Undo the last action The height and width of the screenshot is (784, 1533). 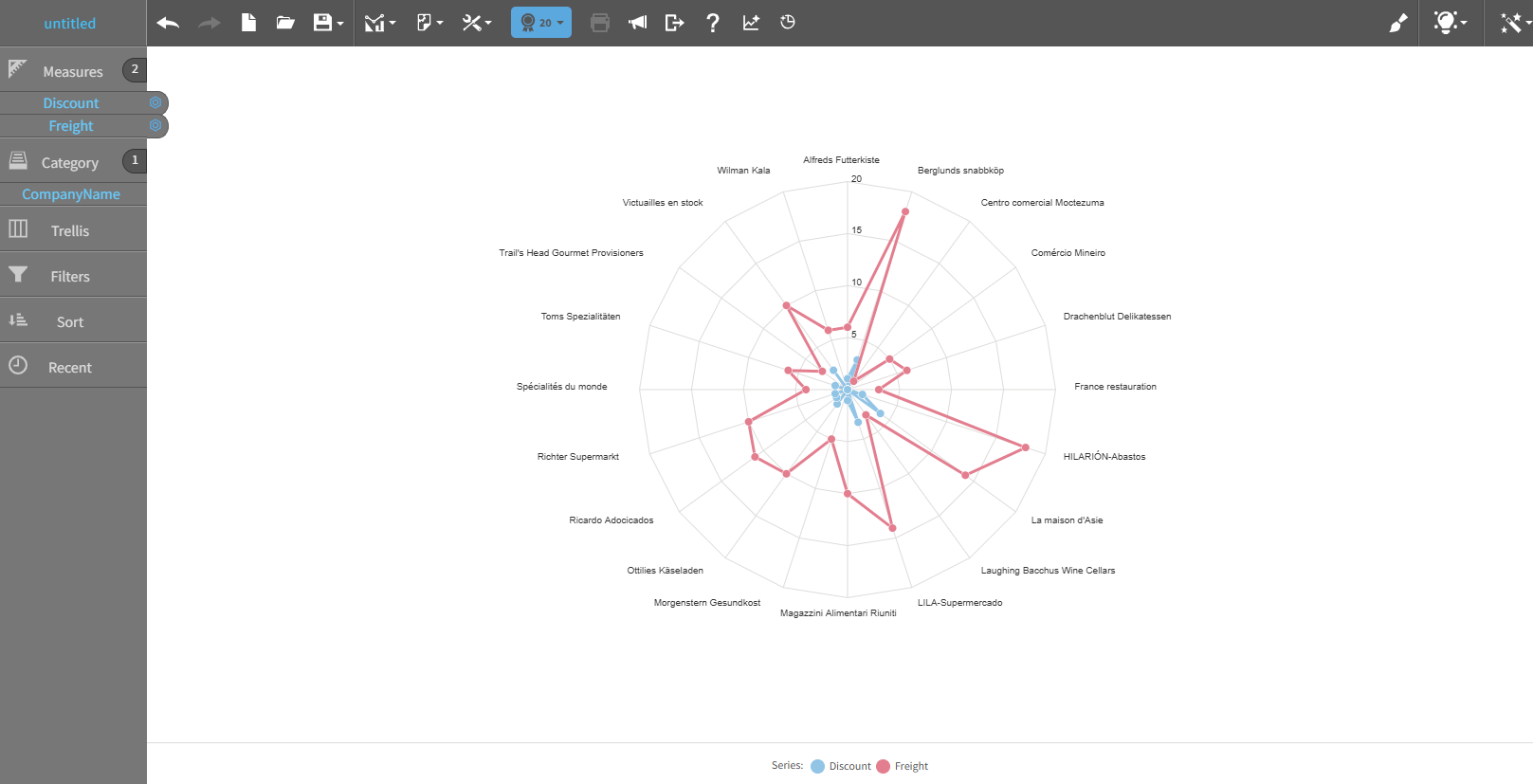click(168, 23)
